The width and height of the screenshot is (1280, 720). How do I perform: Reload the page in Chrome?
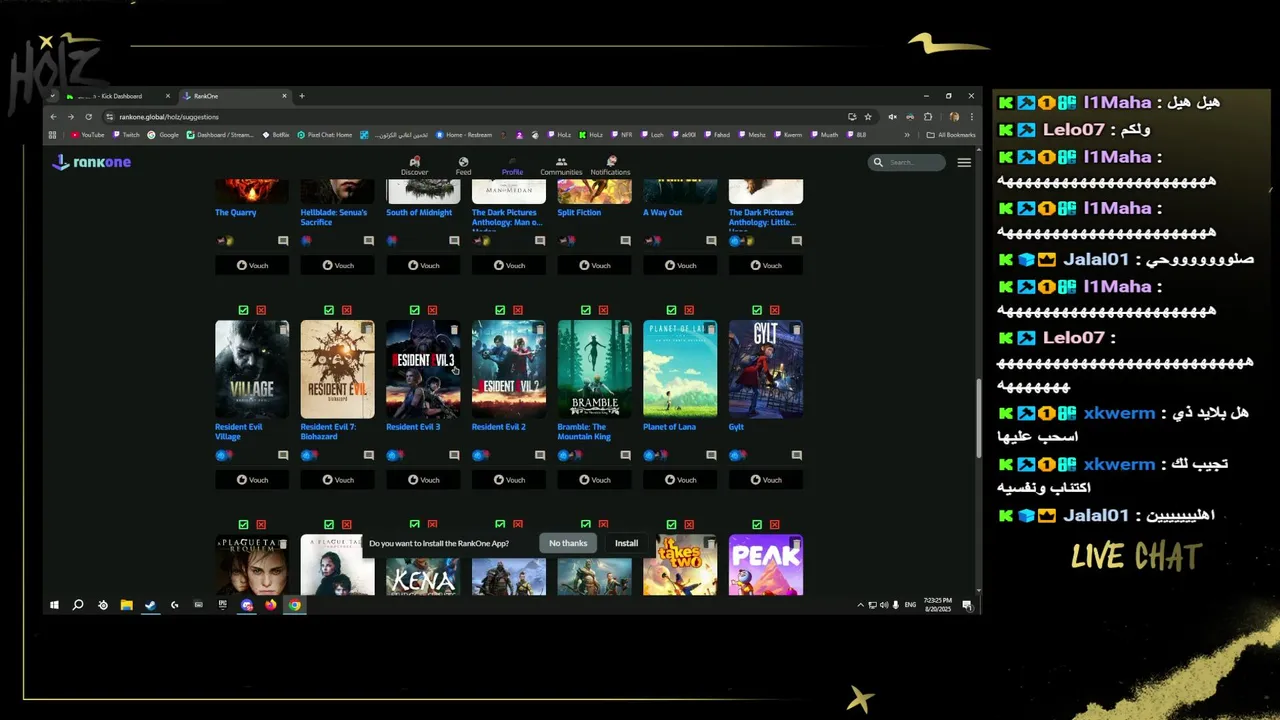click(x=88, y=116)
